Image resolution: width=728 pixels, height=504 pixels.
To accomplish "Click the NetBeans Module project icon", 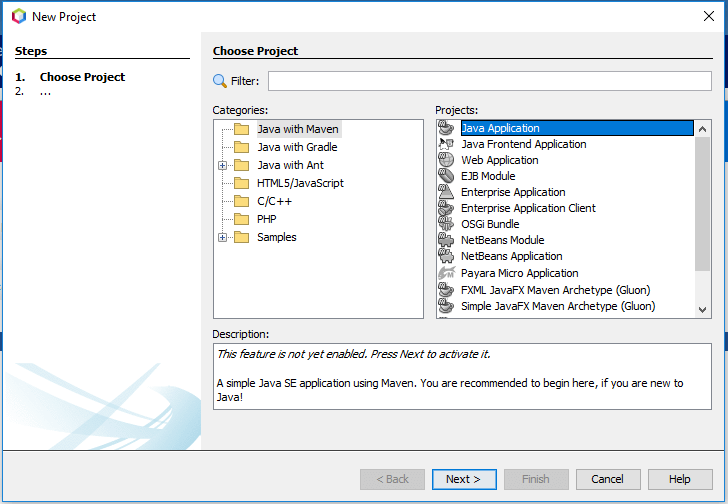I will (x=446, y=240).
